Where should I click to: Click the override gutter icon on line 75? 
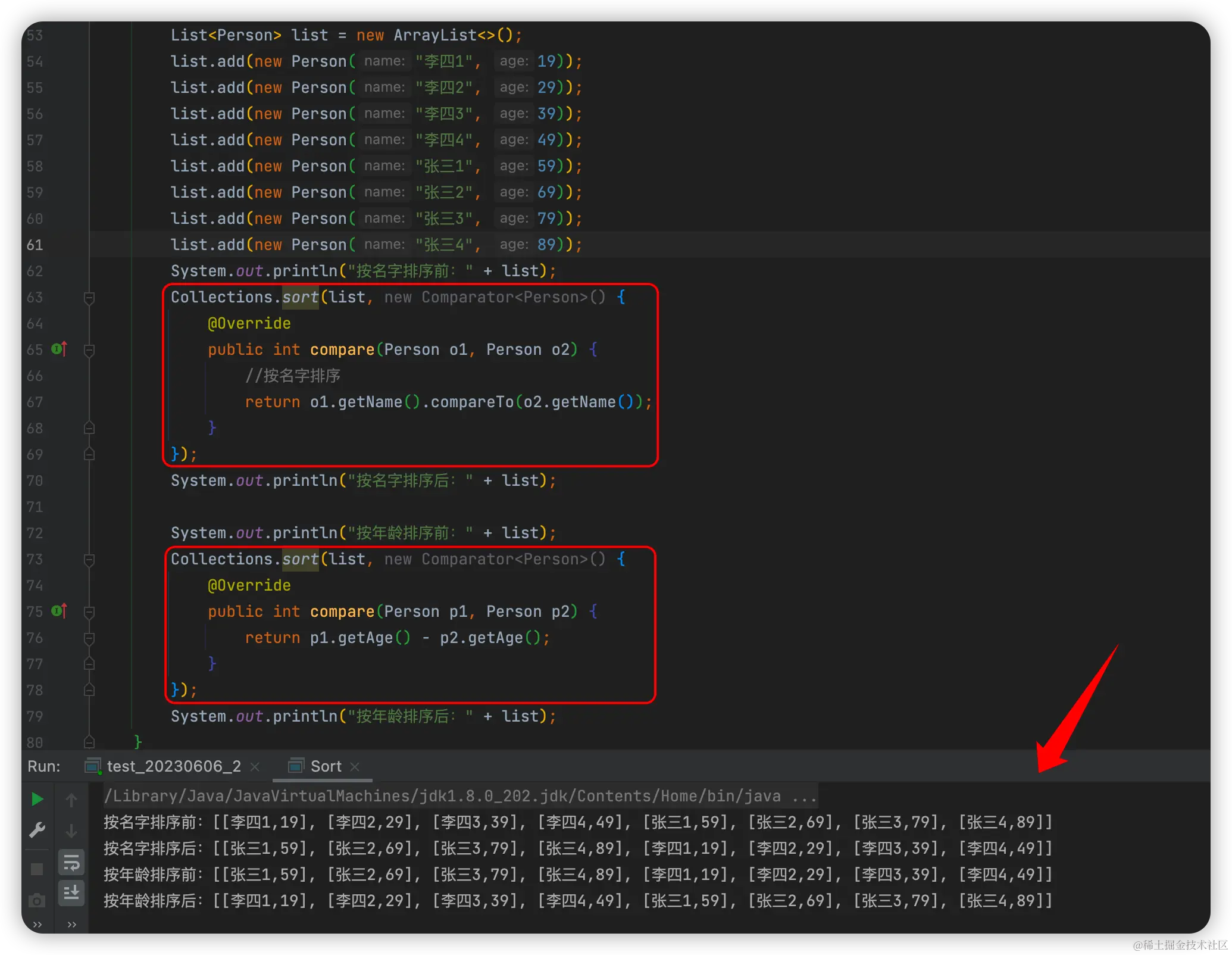pos(59,611)
